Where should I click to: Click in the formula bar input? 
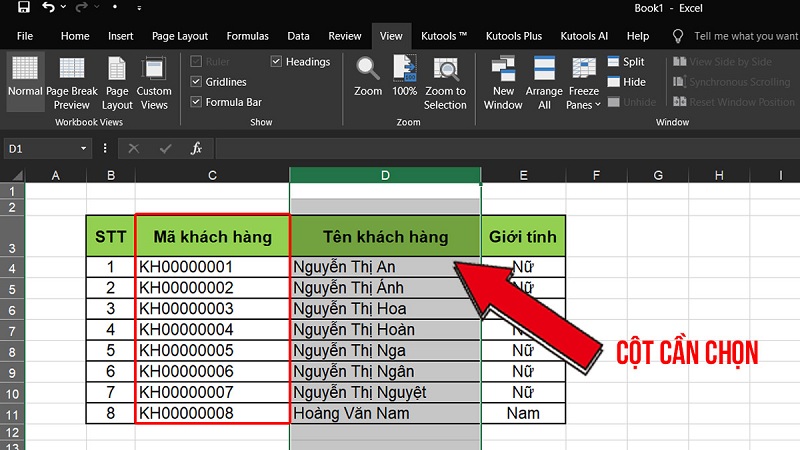508,148
